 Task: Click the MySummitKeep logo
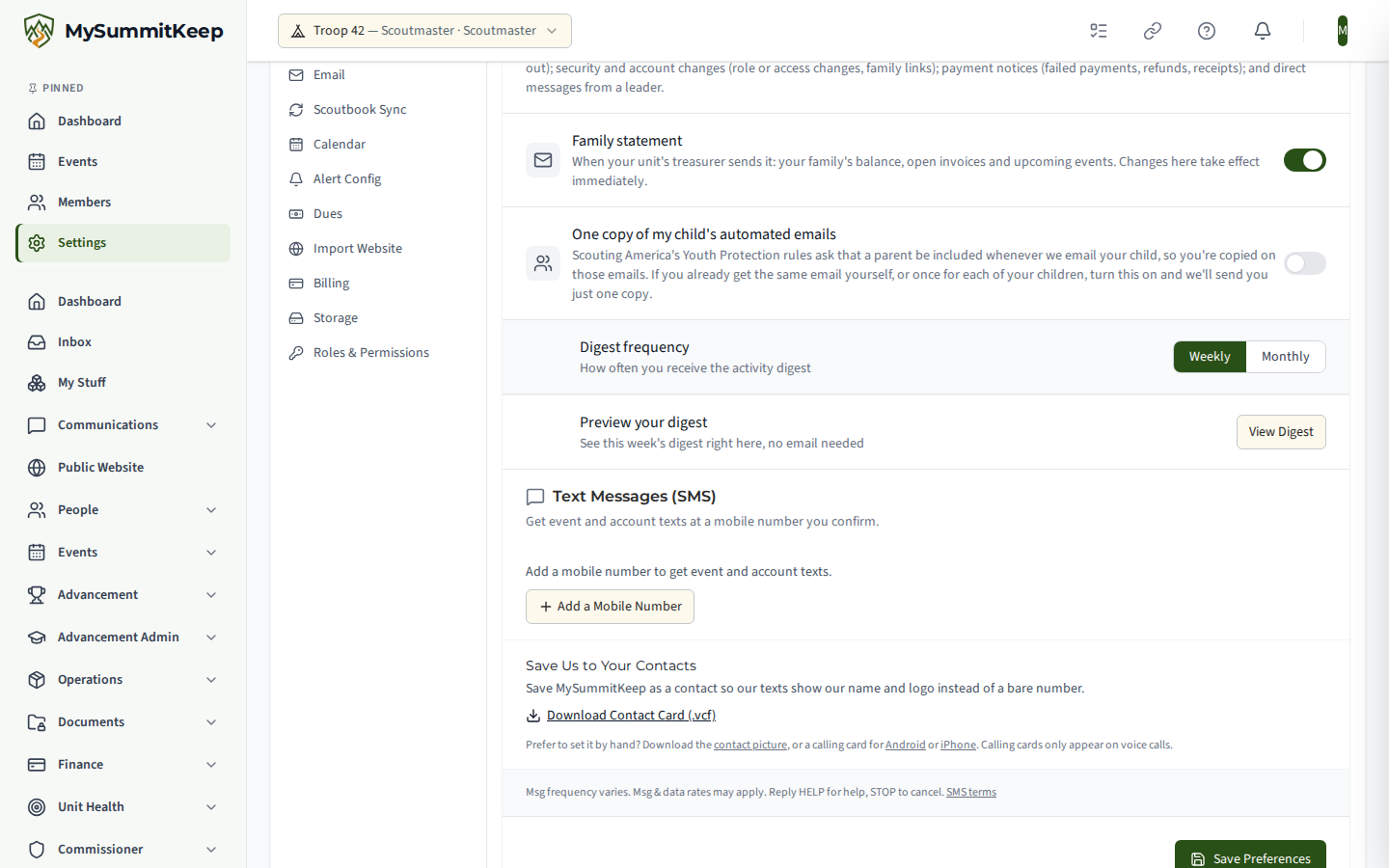tap(123, 31)
